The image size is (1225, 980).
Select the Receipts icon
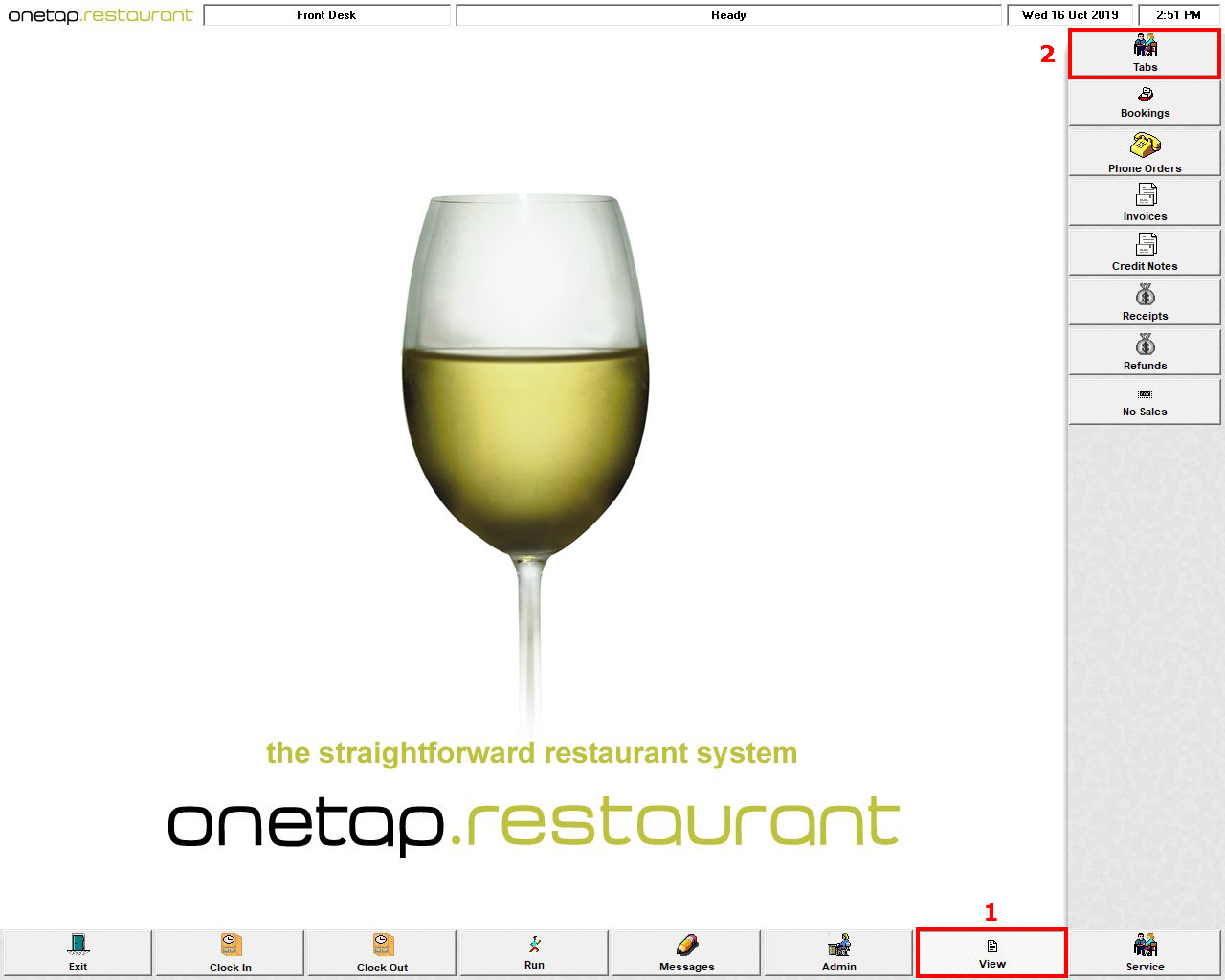[x=1144, y=301]
